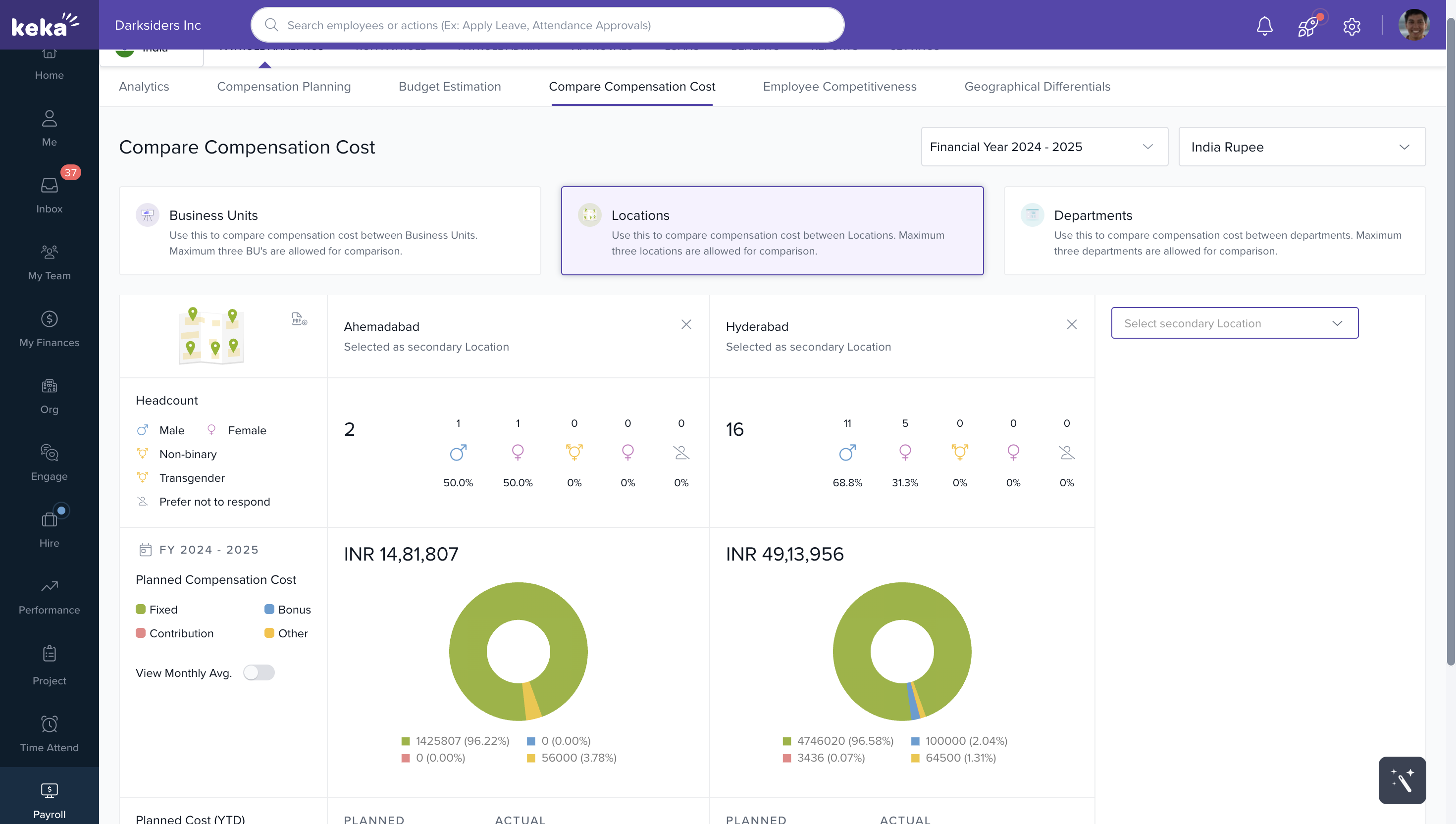Click the magic wand assistant button
Image resolution: width=1456 pixels, height=824 pixels.
pos(1402,780)
